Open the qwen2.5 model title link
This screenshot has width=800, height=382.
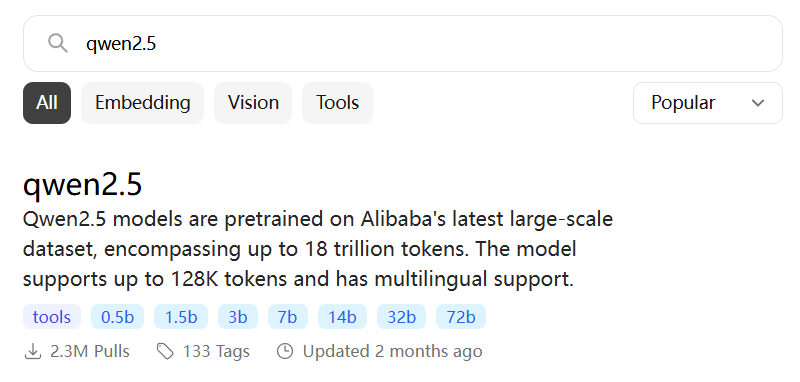[x=82, y=185]
